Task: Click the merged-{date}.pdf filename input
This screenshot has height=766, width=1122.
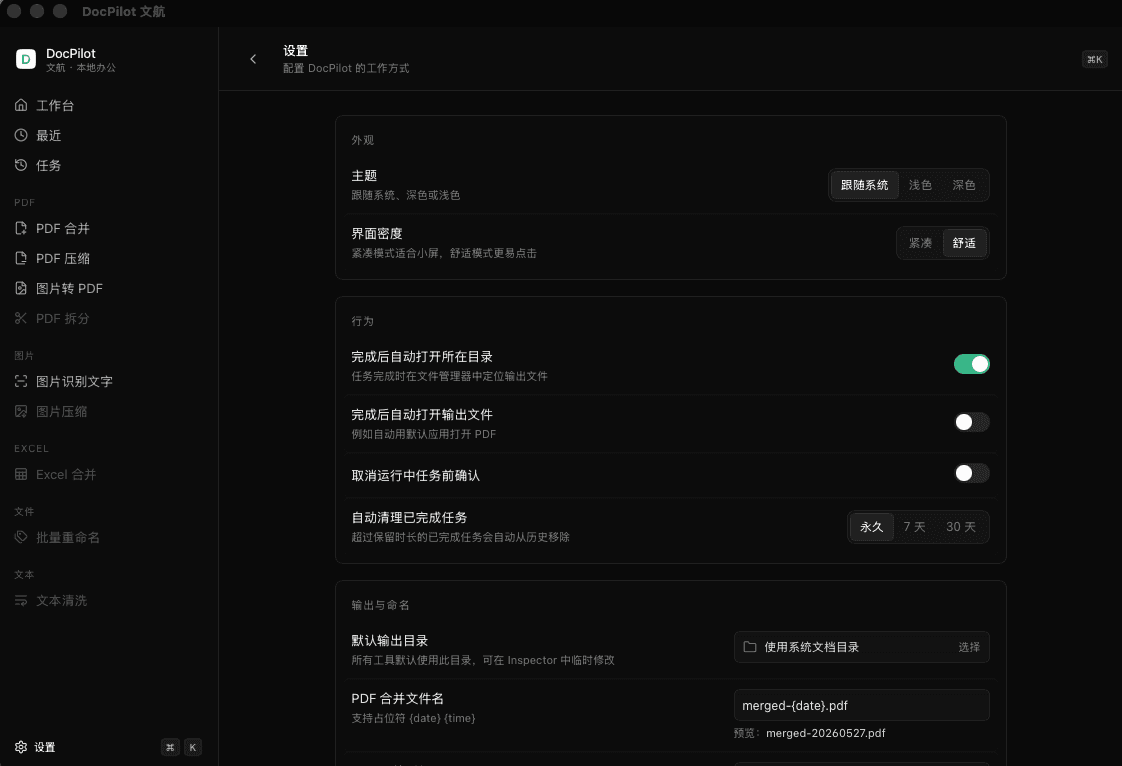Action: coord(862,705)
